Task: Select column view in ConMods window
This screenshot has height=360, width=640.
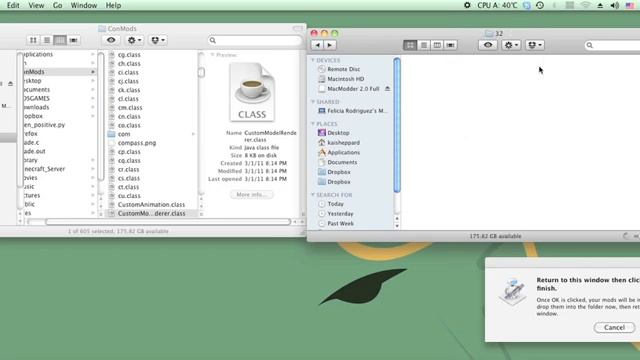Action: click(60, 40)
